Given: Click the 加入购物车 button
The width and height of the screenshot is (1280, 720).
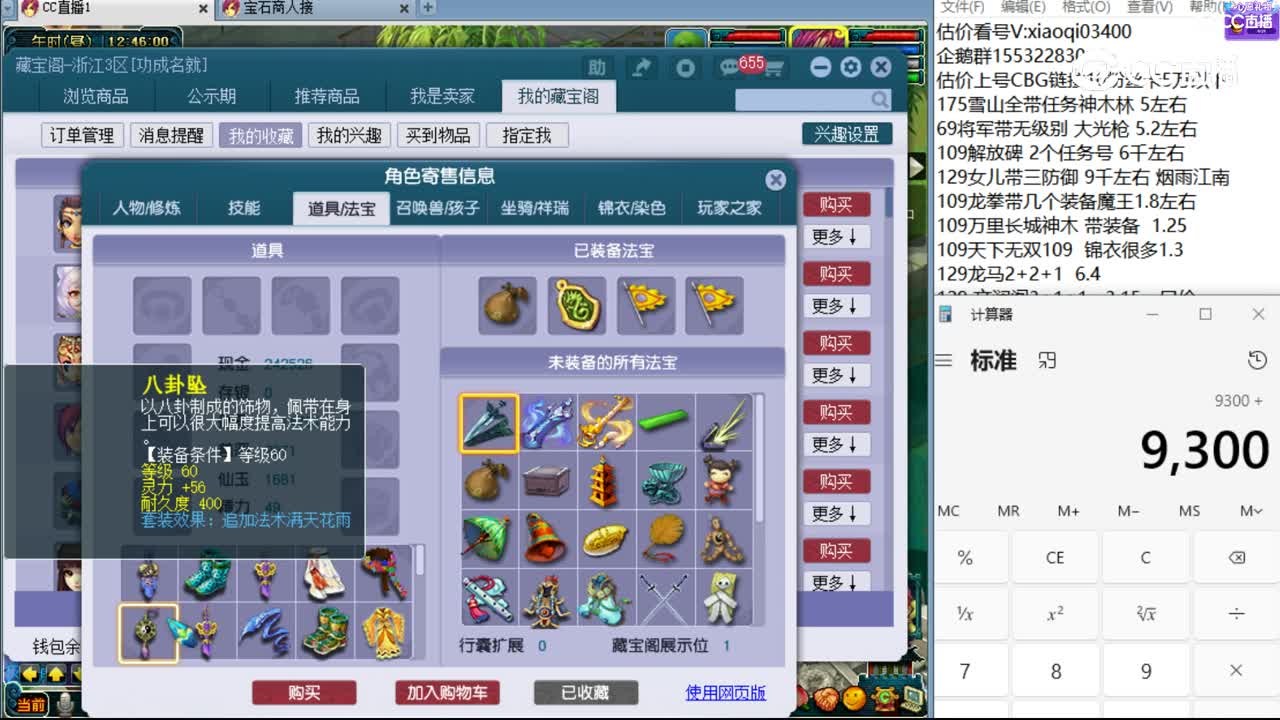Looking at the screenshot, I should tap(448, 692).
